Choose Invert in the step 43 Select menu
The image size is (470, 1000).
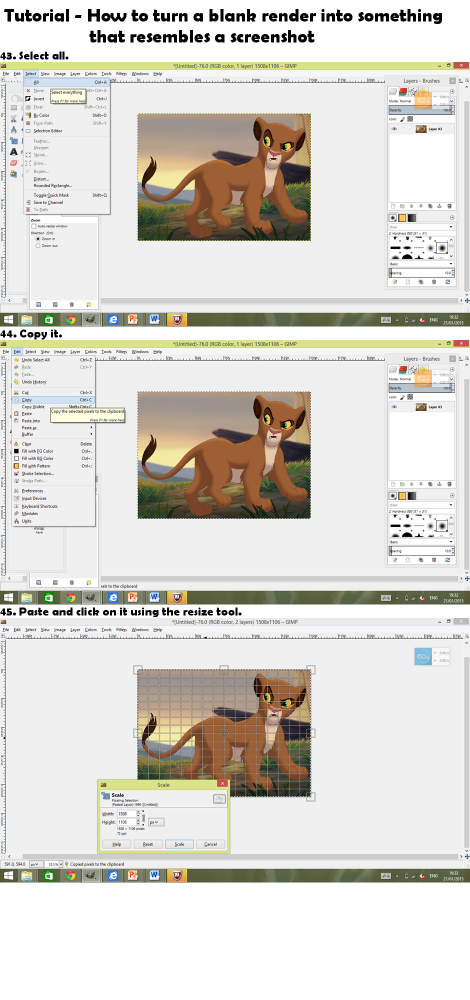66,99
